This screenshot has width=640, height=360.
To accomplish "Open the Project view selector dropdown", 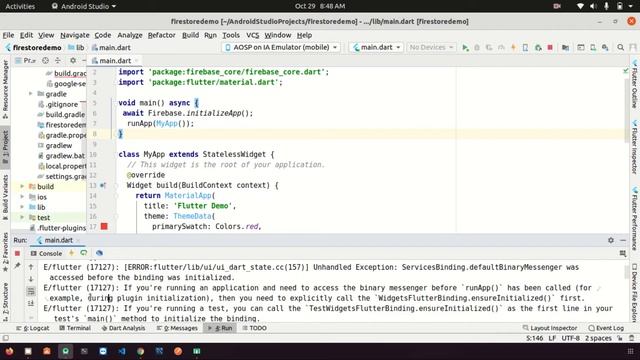I will pos(26,60).
